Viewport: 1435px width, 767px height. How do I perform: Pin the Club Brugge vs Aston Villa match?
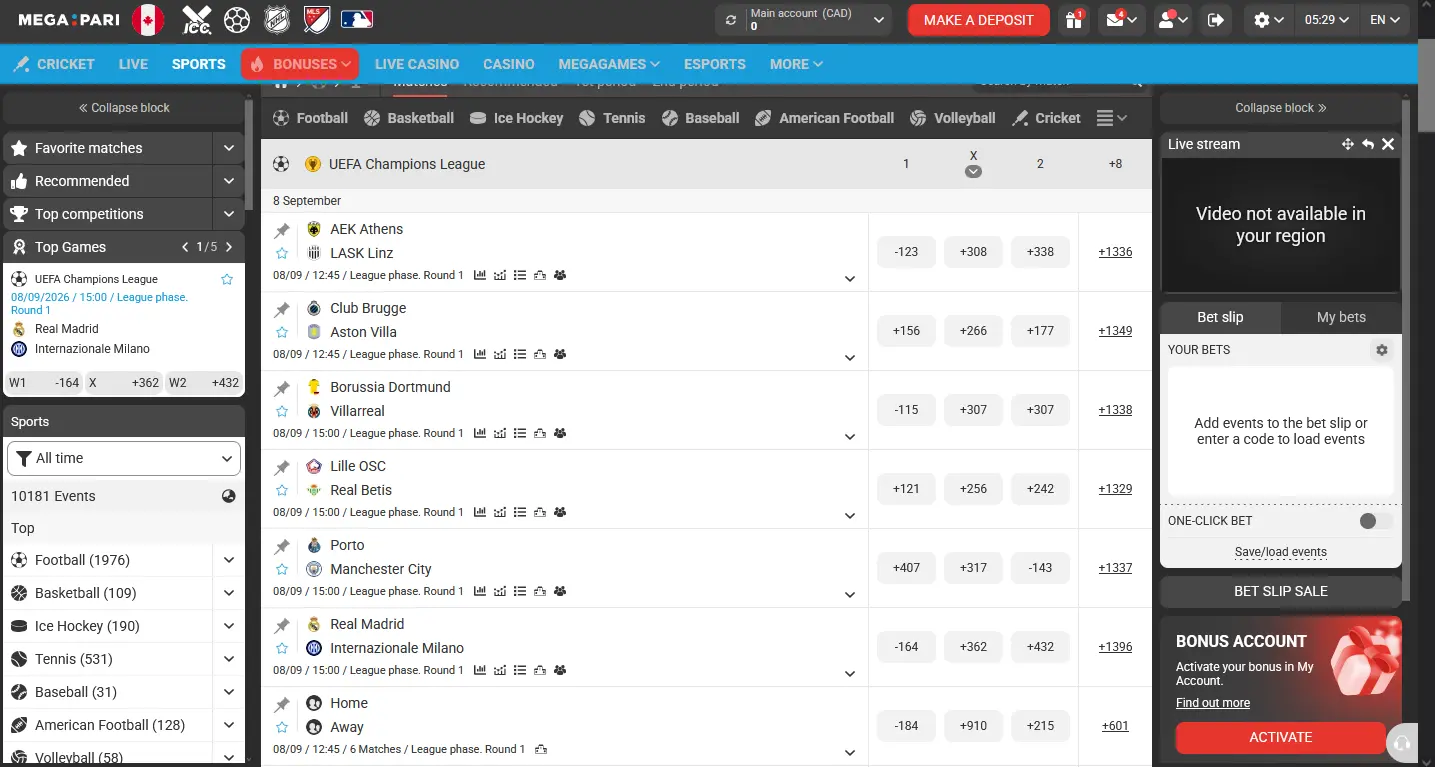tap(282, 309)
